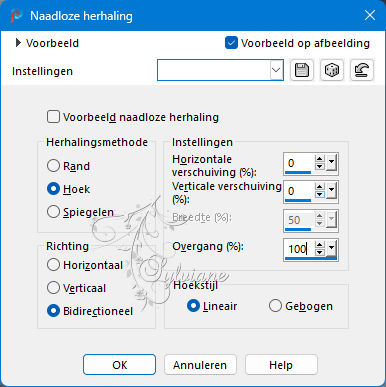Click the Annuleren button
Viewport: 386px width, 387px height.
pyautogui.click(x=200, y=365)
